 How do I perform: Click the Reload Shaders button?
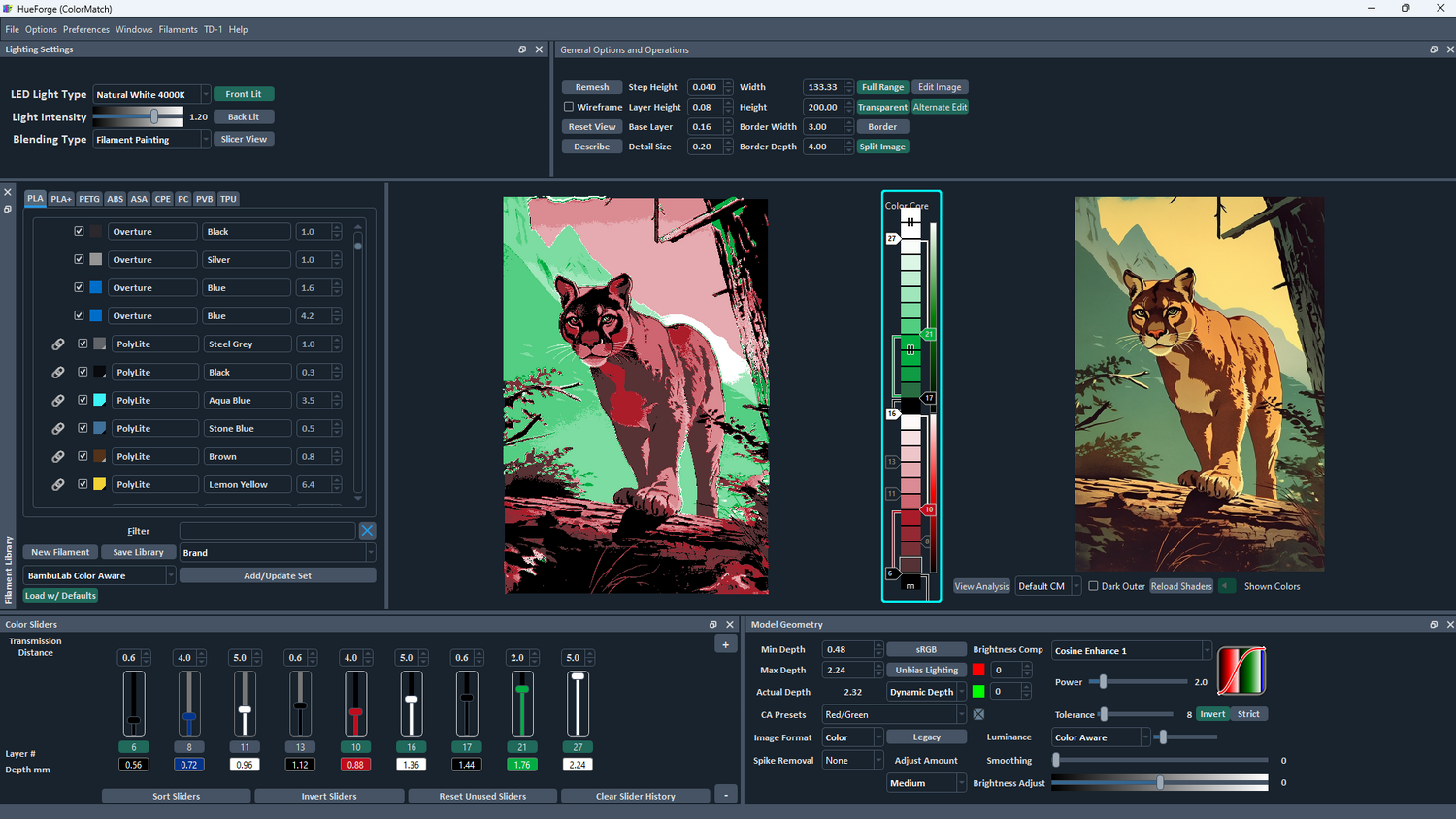click(x=1180, y=585)
